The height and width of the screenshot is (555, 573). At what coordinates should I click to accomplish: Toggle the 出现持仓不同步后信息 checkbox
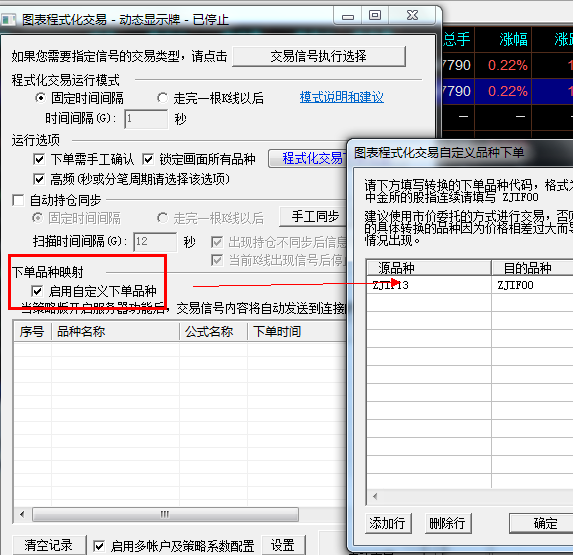(x=217, y=242)
